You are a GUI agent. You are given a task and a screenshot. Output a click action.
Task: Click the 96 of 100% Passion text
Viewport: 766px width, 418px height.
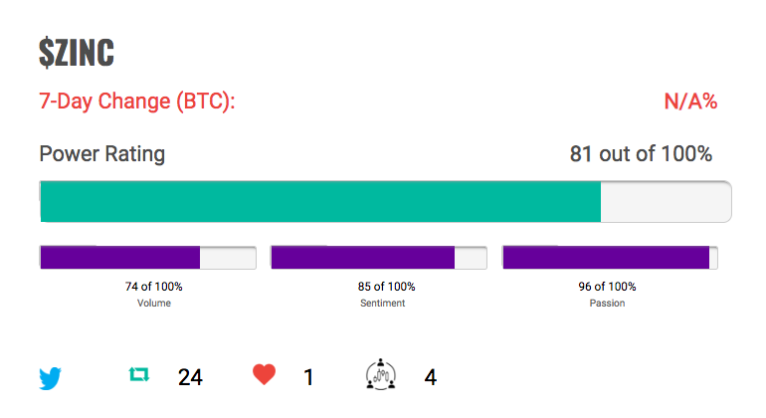pyautogui.click(x=607, y=287)
